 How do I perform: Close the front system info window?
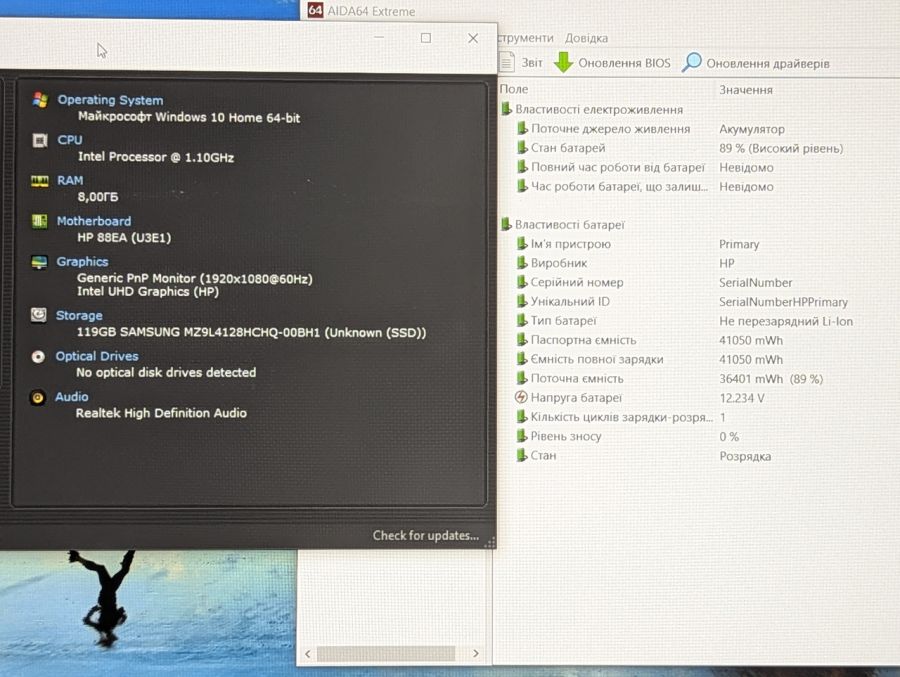pyautogui.click(x=473, y=38)
